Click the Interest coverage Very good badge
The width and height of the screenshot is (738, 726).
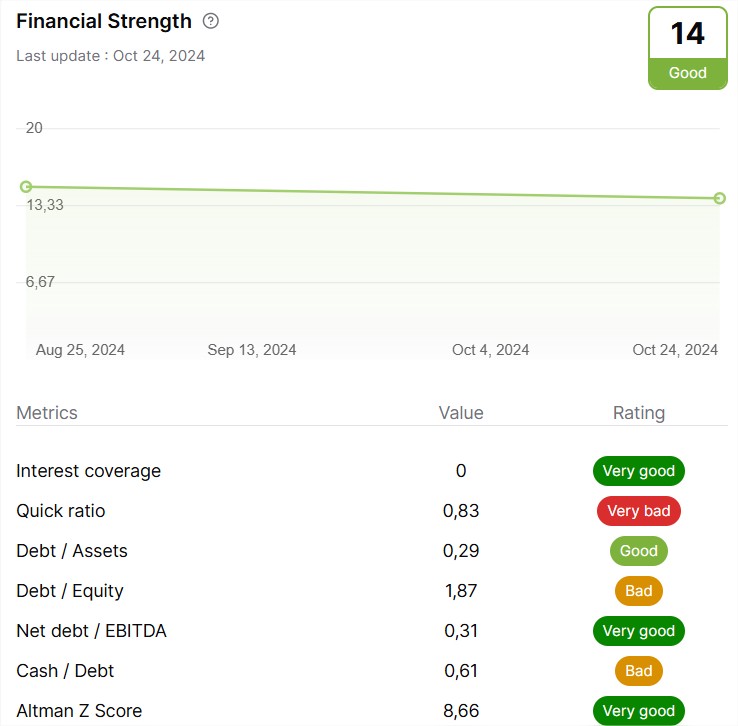(639, 471)
